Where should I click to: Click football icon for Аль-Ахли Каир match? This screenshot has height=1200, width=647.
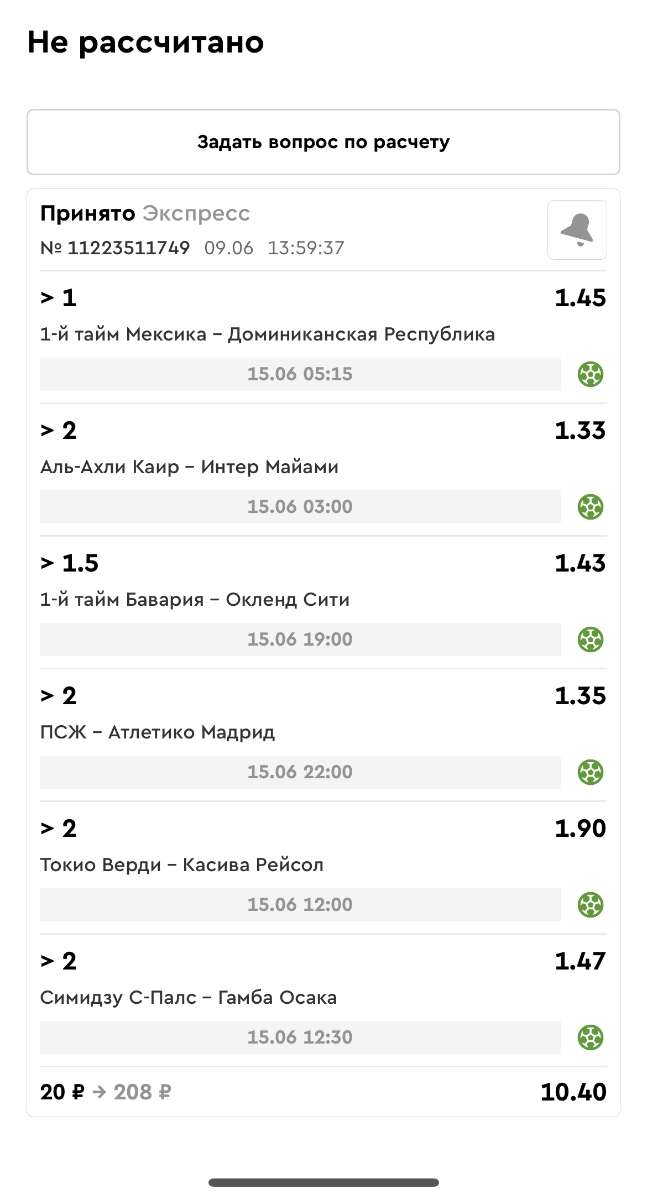[591, 507]
